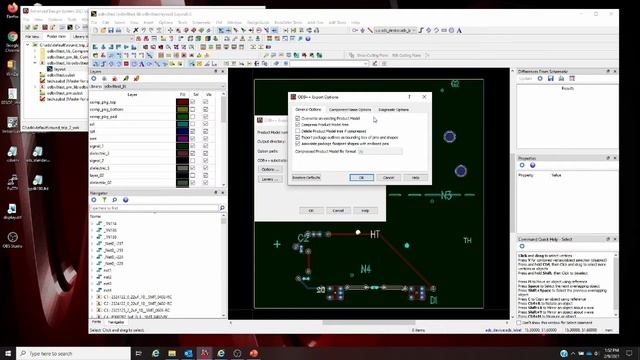Click the comp_pkg_bottom yellow fill swatch
The height and width of the screenshot is (360, 640).
pos(182,109)
